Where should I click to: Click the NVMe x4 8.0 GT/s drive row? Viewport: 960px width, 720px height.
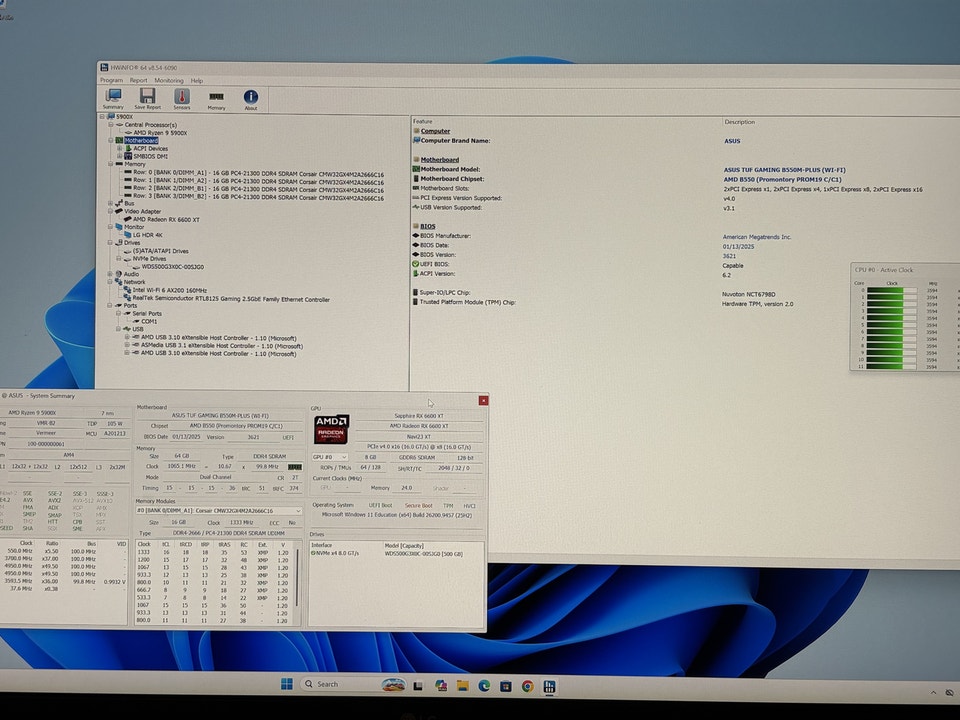click(387, 554)
